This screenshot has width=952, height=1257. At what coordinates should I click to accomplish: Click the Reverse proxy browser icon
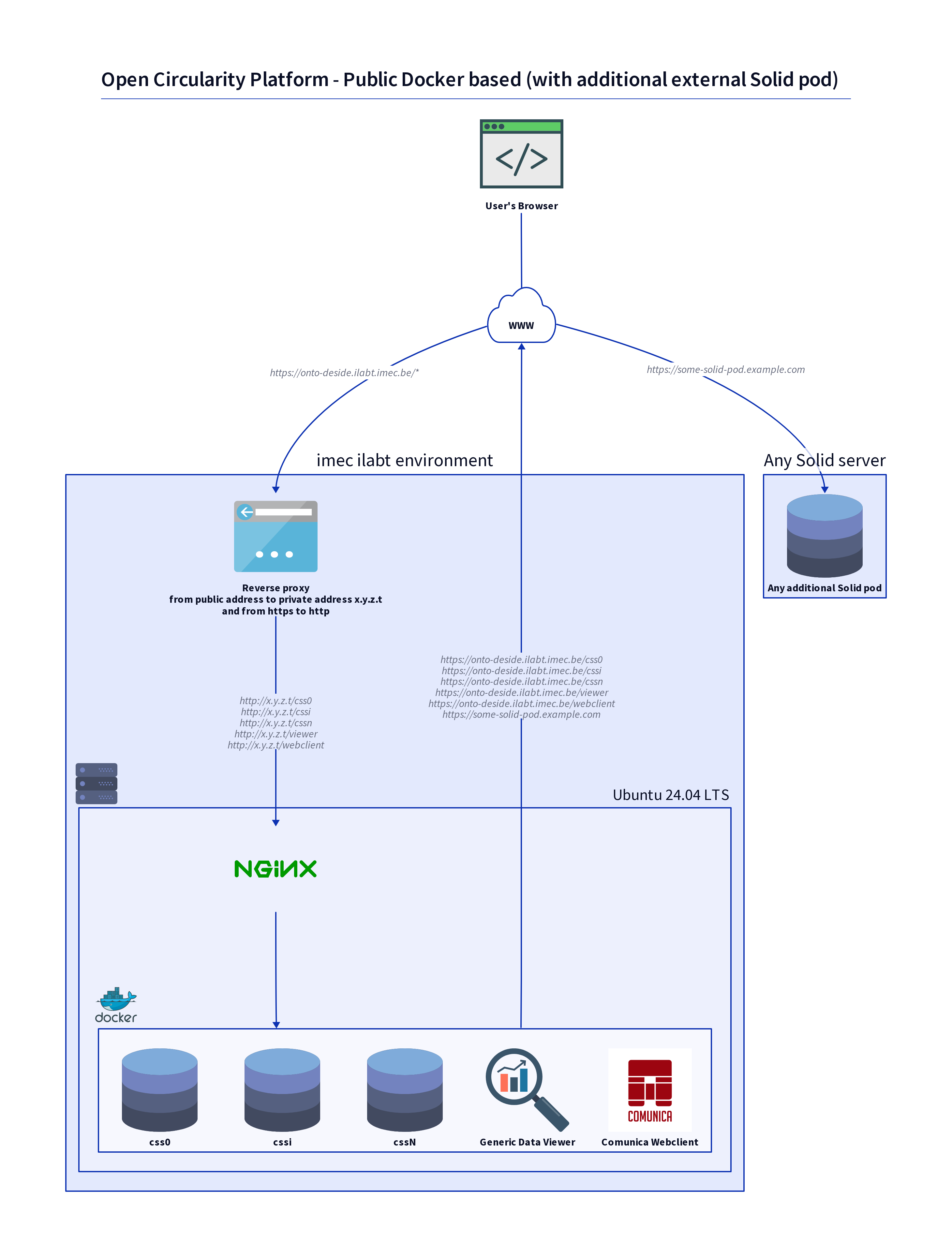275,536
